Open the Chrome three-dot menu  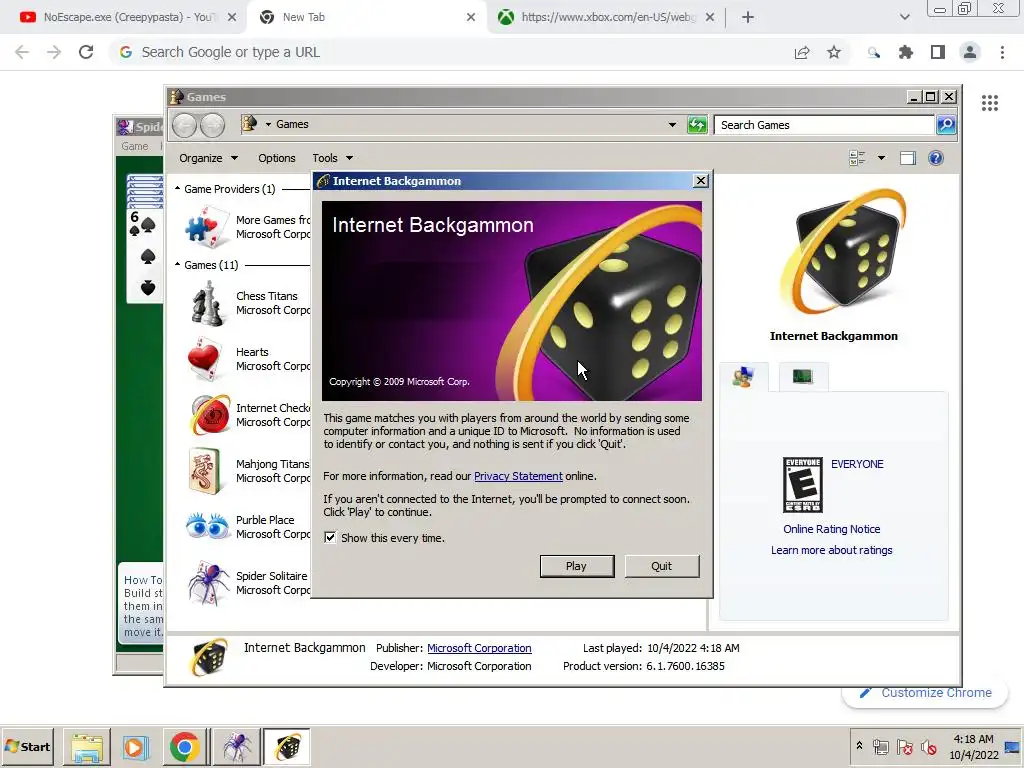(x=1002, y=52)
